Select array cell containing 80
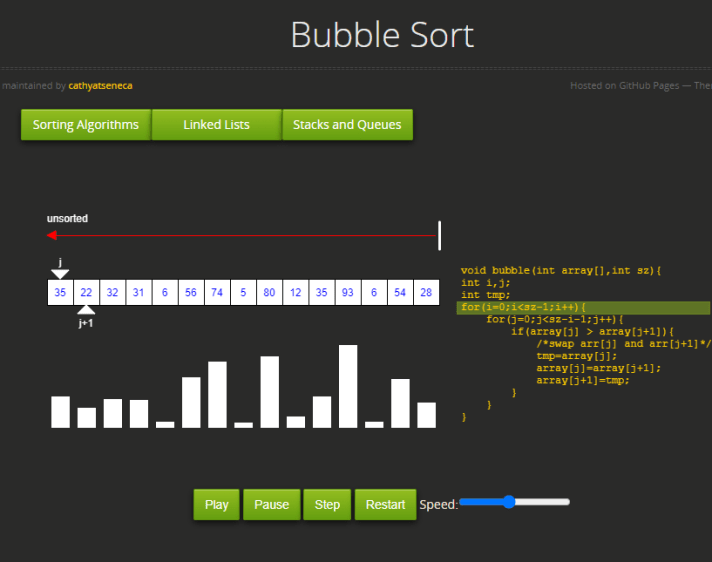This screenshot has width=712, height=562. (269, 292)
